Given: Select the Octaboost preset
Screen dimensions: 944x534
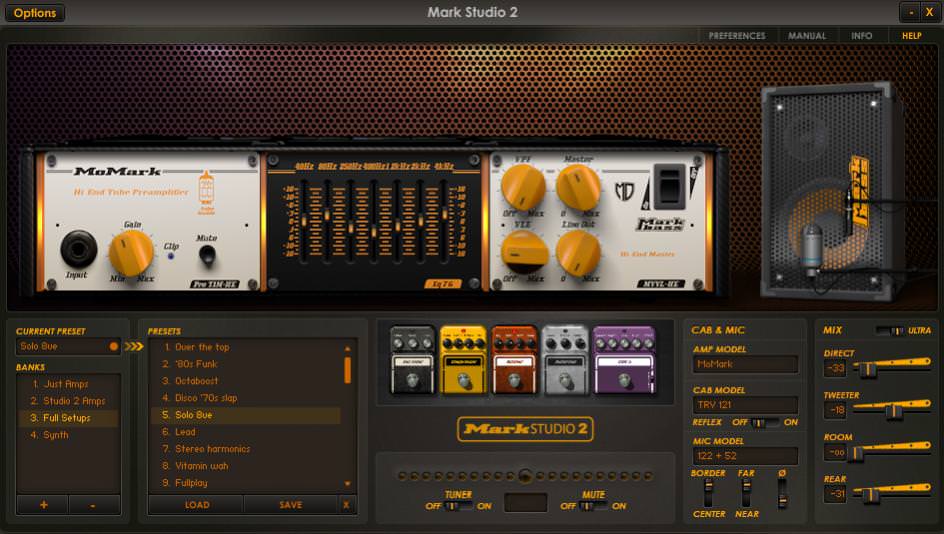Looking at the screenshot, I should (x=246, y=380).
